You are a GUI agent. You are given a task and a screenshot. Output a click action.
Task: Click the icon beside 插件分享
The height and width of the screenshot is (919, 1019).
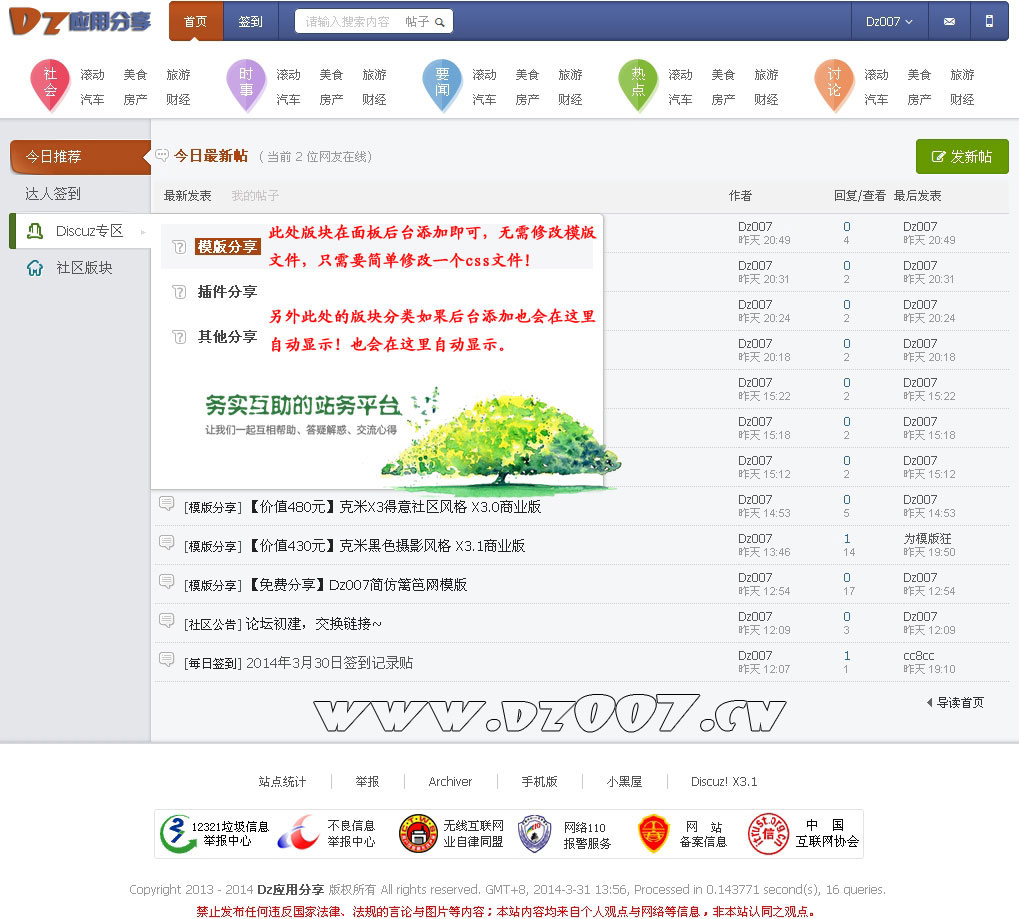(179, 292)
